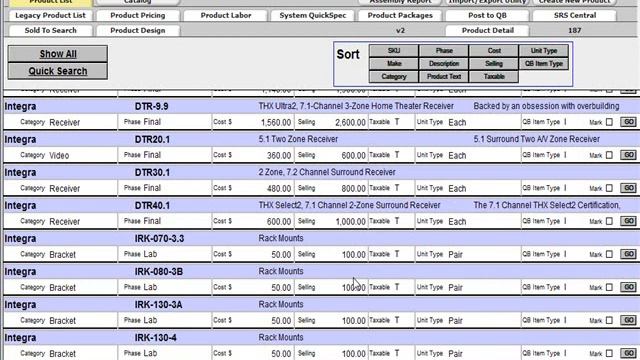Viewport: 640px width, 360px height.
Task: Sort the list by SKU
Action: coord(394,51)
